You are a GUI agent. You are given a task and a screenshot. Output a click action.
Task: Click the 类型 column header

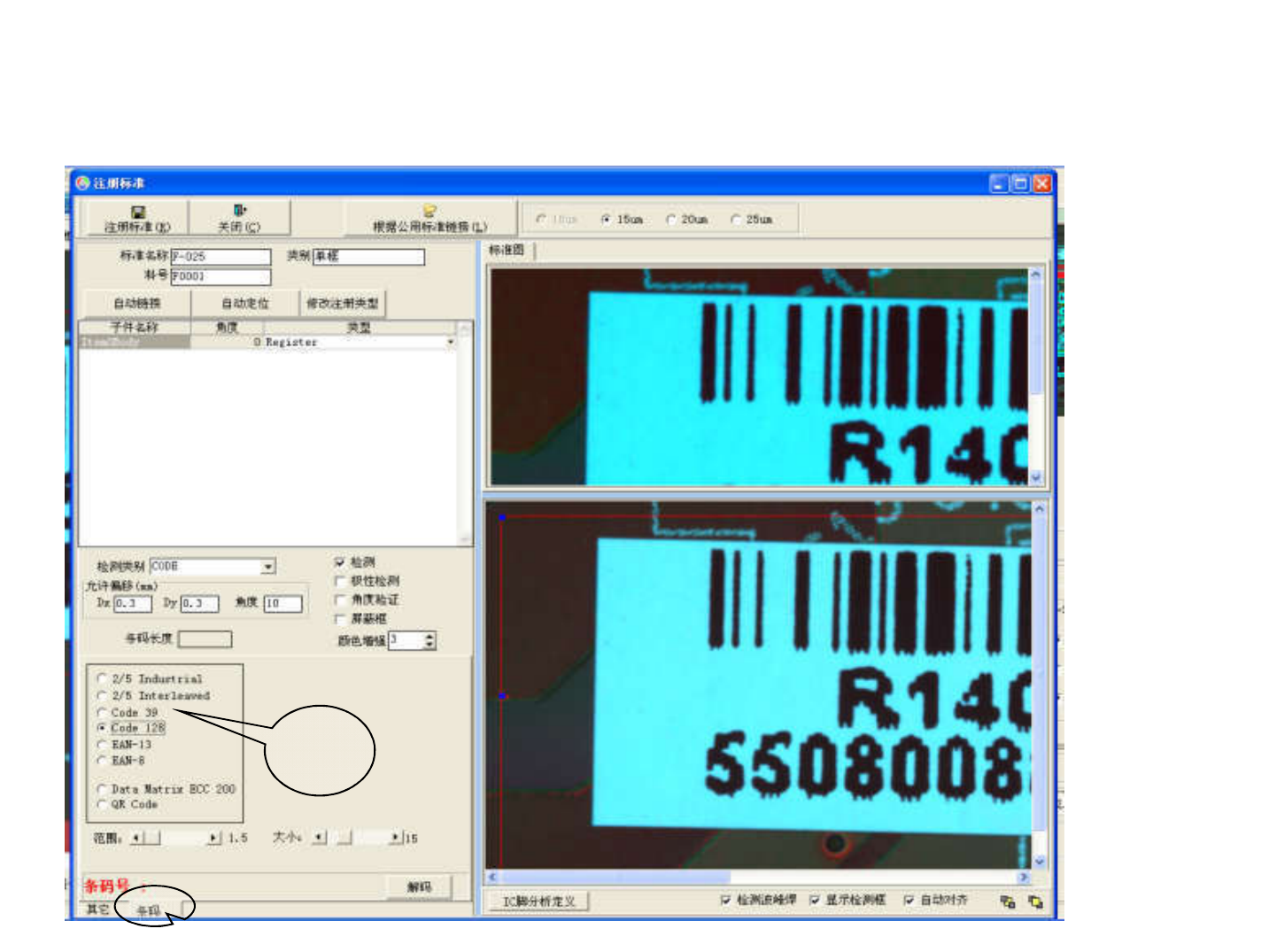(359, 328)
